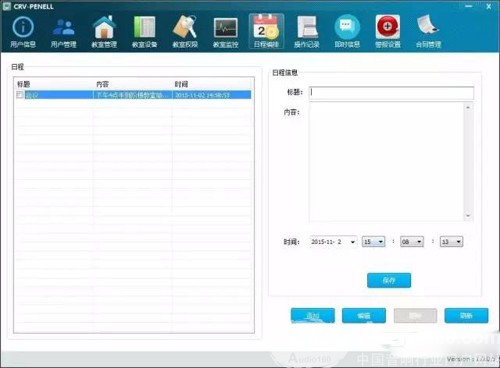Click the 添加 add button
Image resolution: width=500 pixels, height=368 pixels.
tap(313, 315)
